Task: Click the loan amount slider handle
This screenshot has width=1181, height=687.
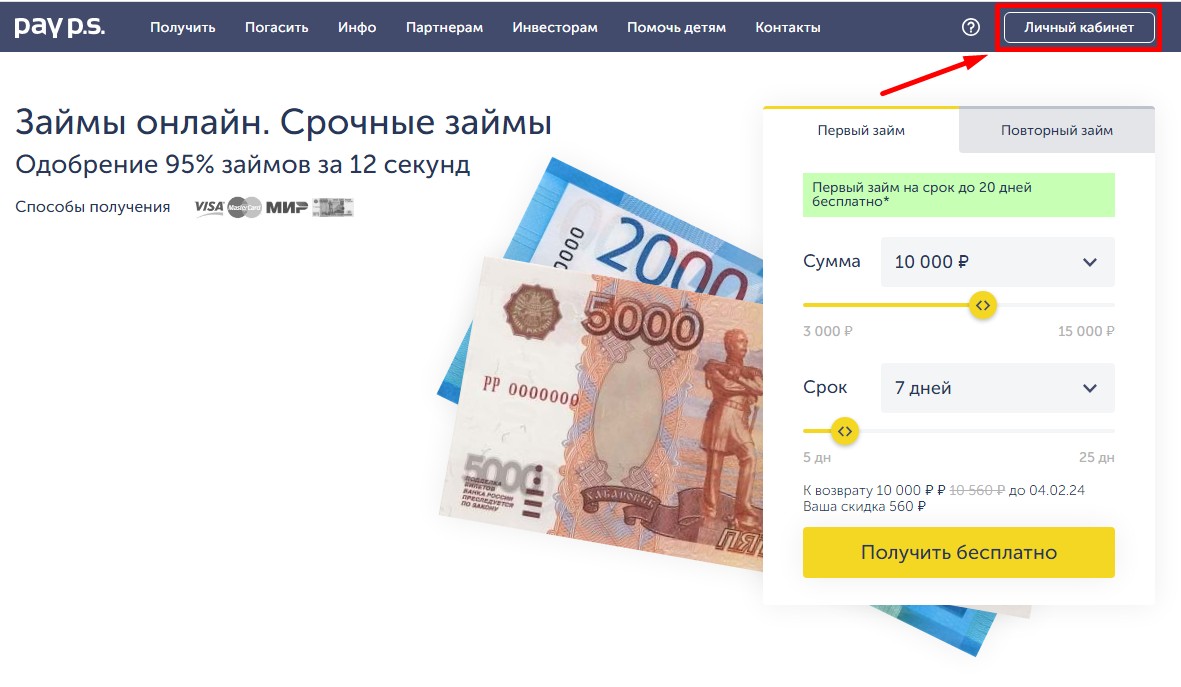Action: pyautogui.click(x=982, y=305)
